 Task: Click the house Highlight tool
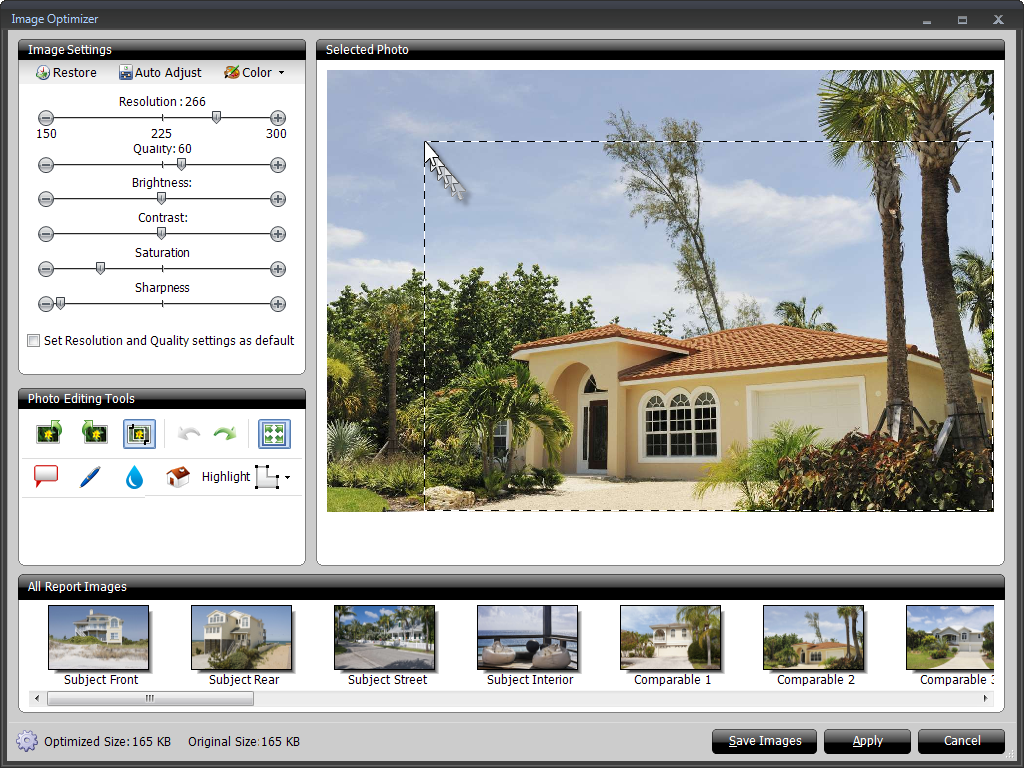[178, 477]
